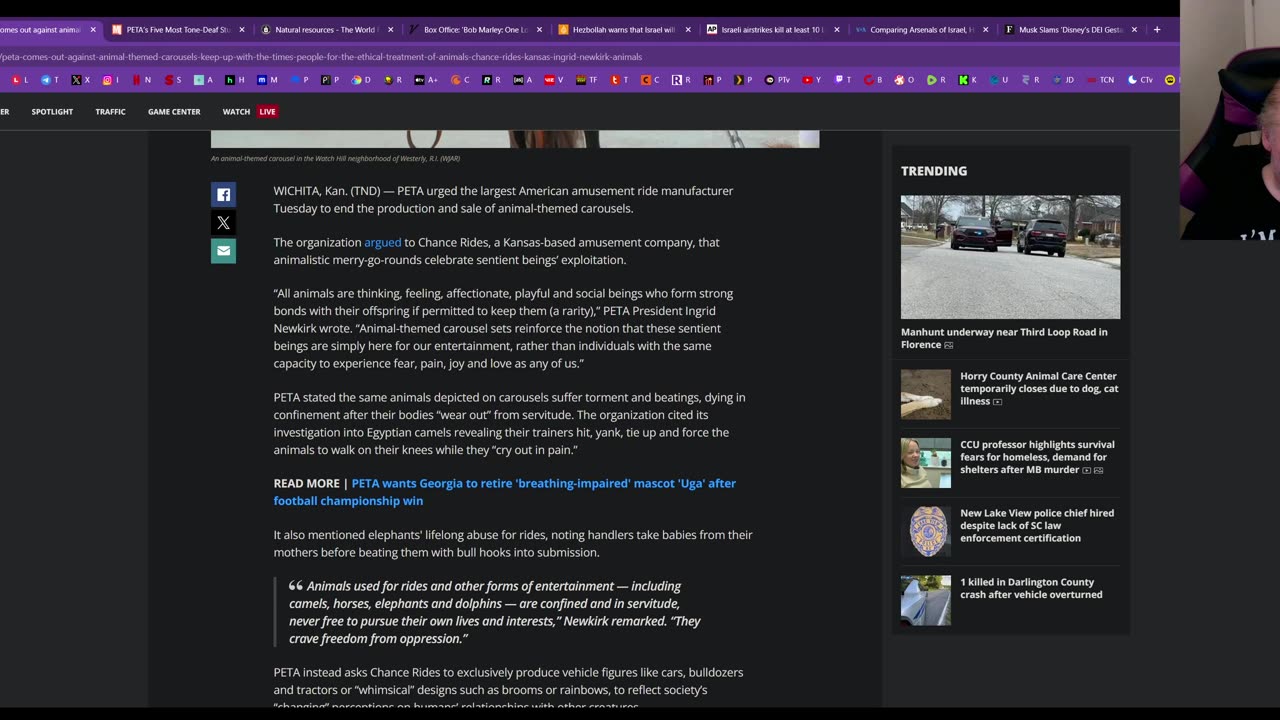
Task: Click the browser address bar URL
Action: 320,57
